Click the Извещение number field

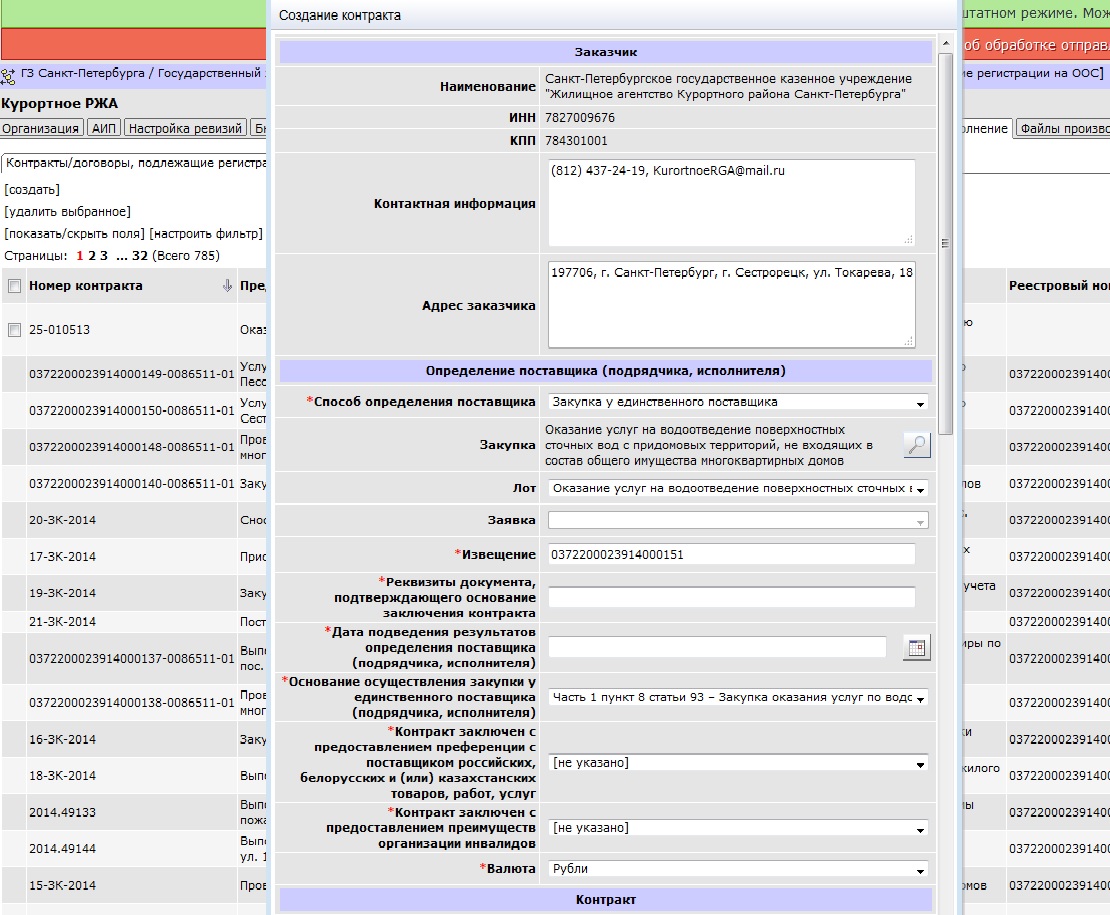[731, 555]
